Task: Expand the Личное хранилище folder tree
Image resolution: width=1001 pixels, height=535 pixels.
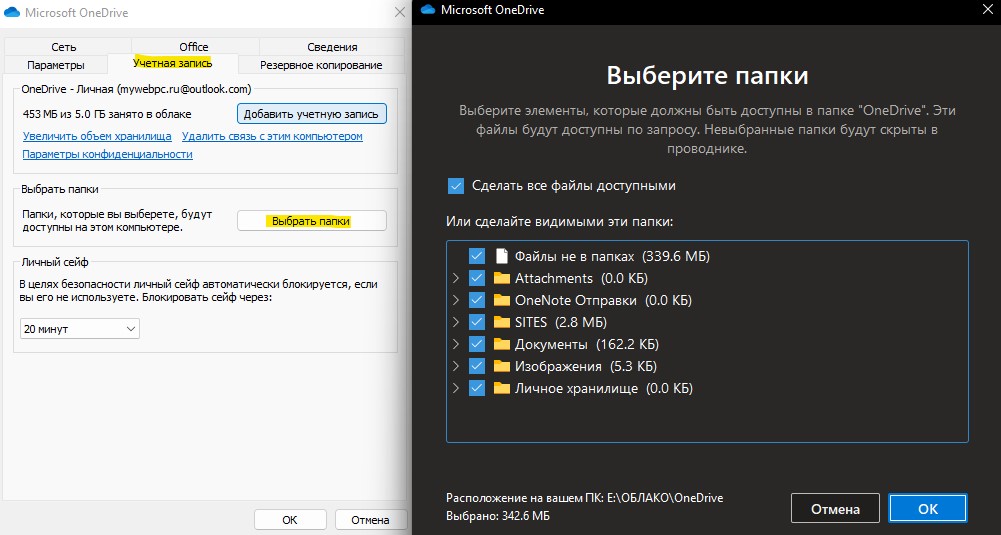Action: click(456, 388)
